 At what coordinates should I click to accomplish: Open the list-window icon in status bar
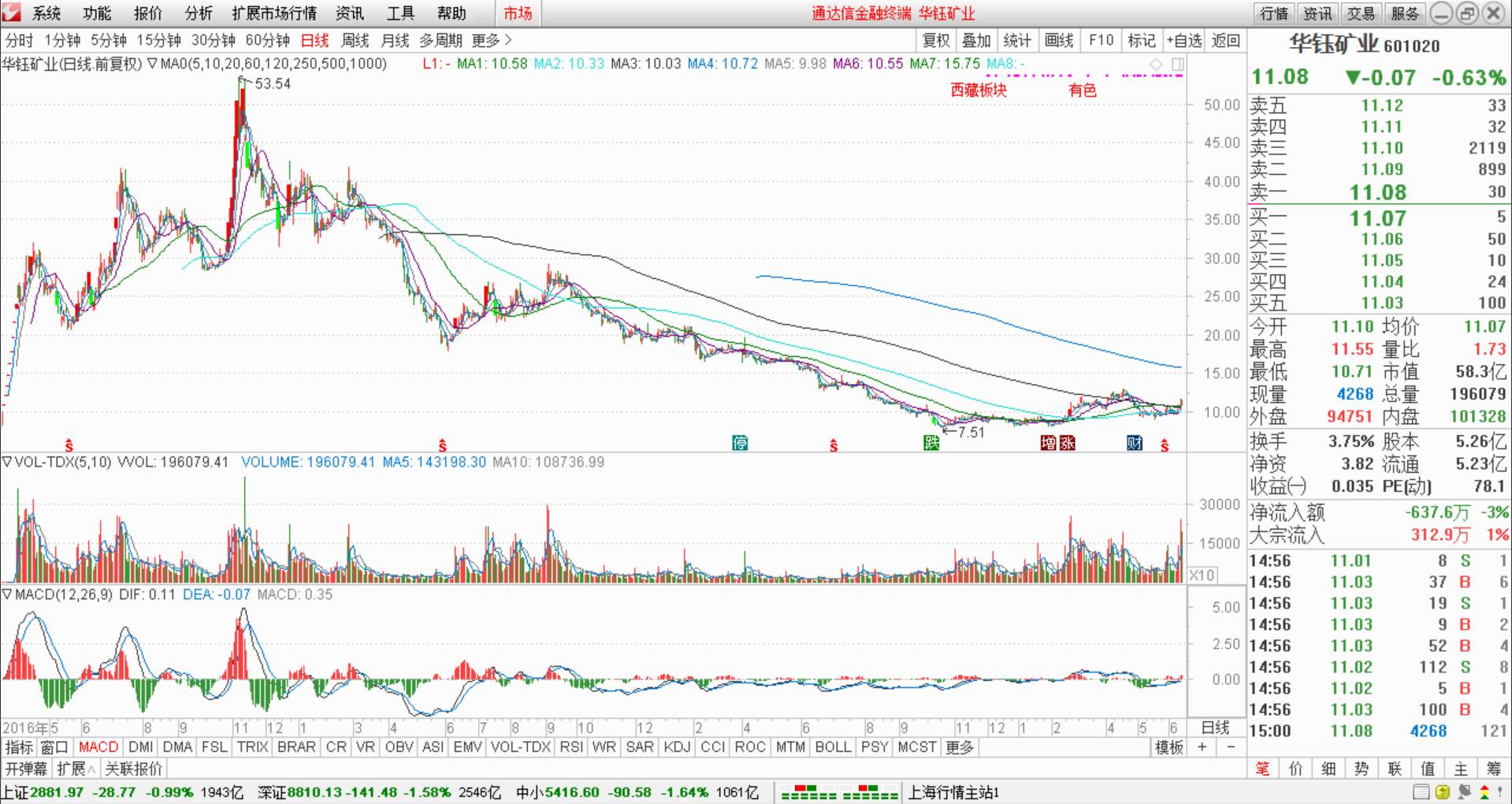[1421, 792]
